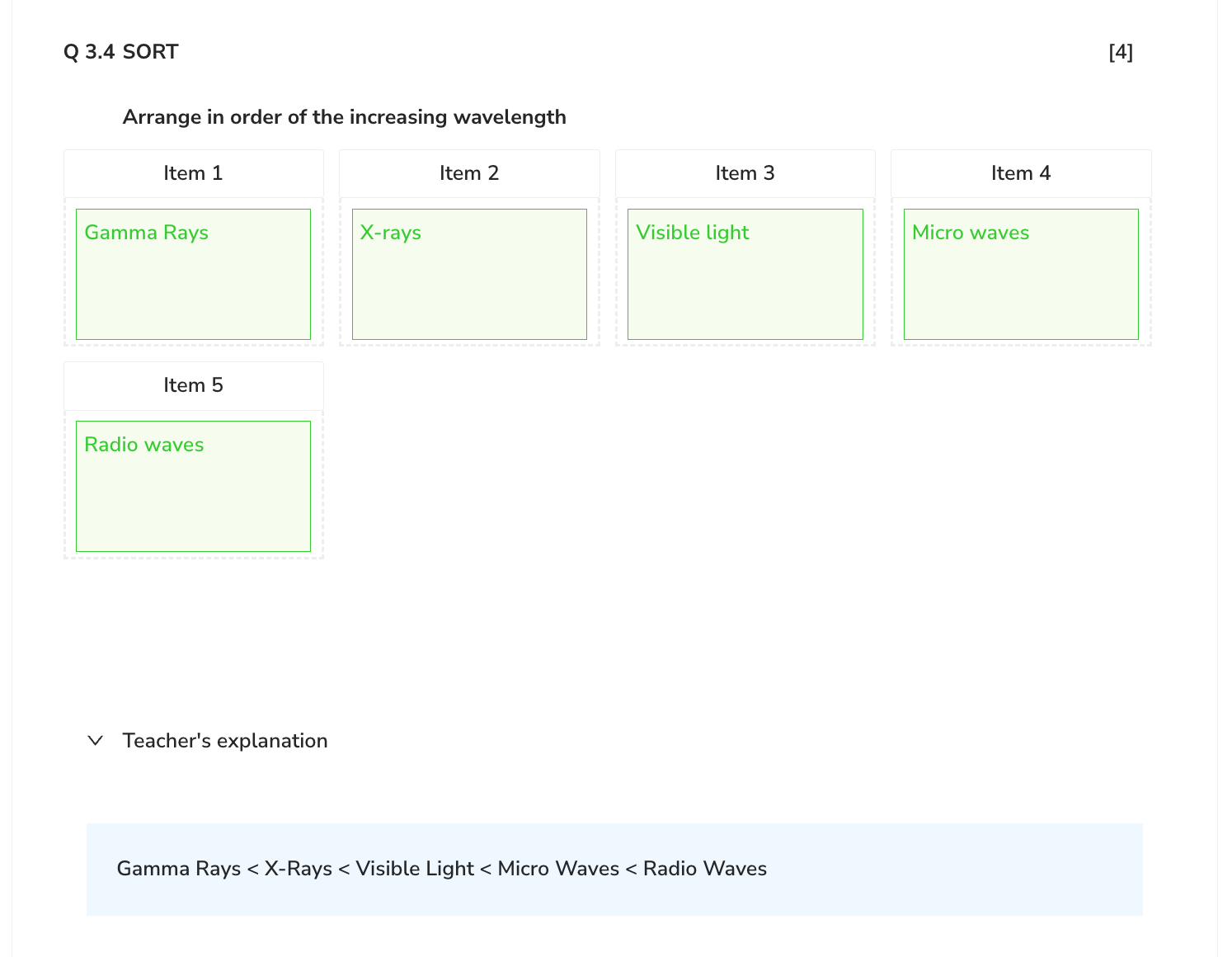Select the X-rays answer card
This screenshot has height=957, width=1232.
(469, 274)
